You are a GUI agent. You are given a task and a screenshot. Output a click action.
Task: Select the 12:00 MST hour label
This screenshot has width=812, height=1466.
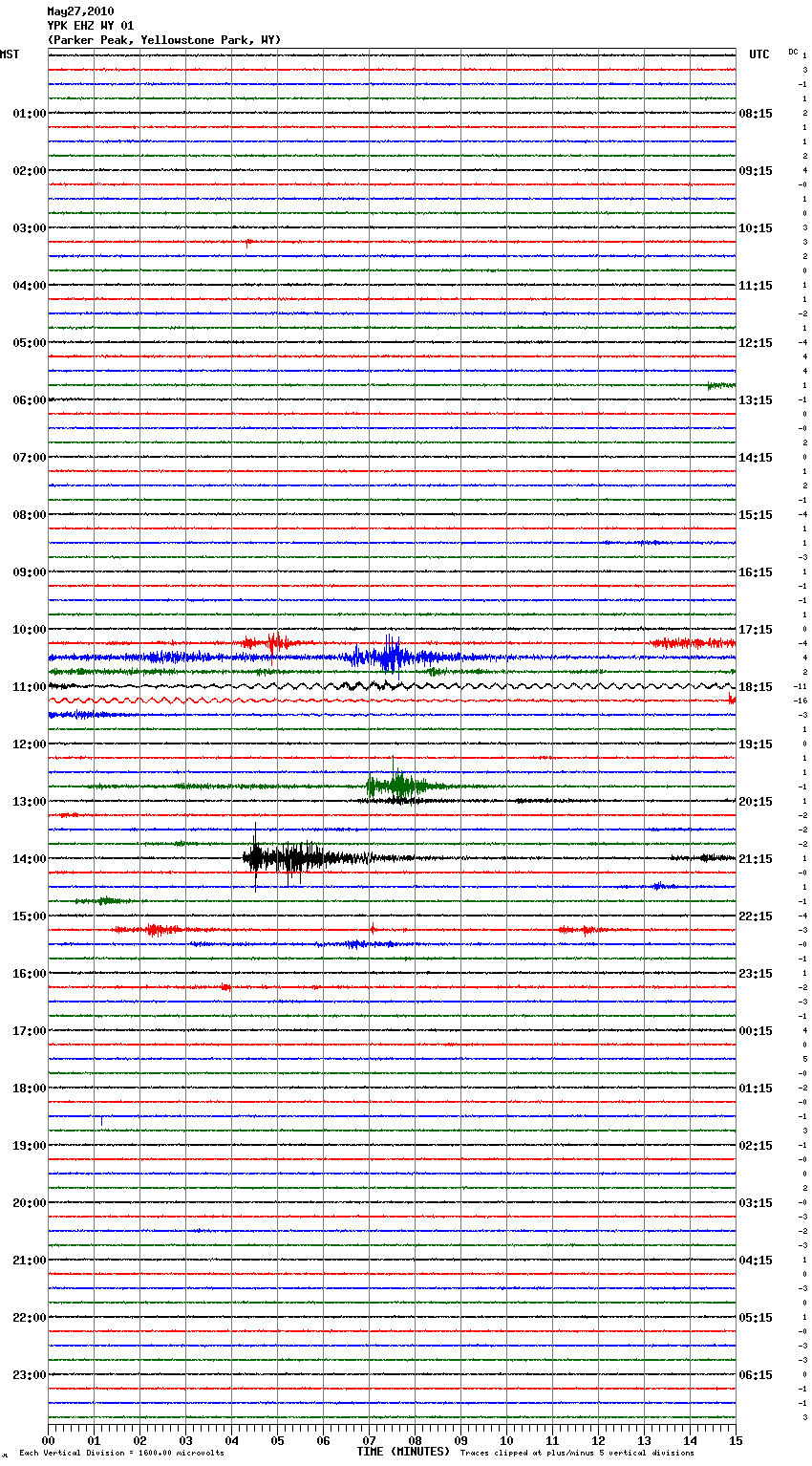click(x=29, y=744)
